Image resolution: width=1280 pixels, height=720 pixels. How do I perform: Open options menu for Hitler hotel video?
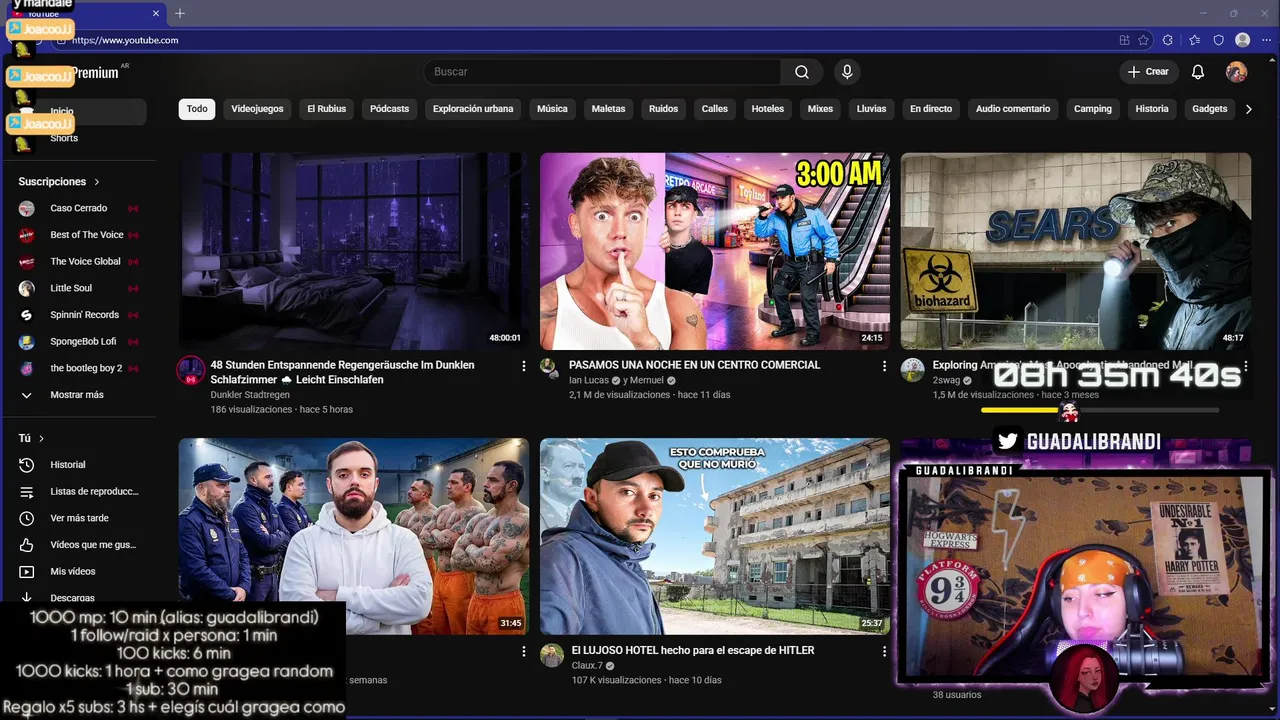pos(884,652)
